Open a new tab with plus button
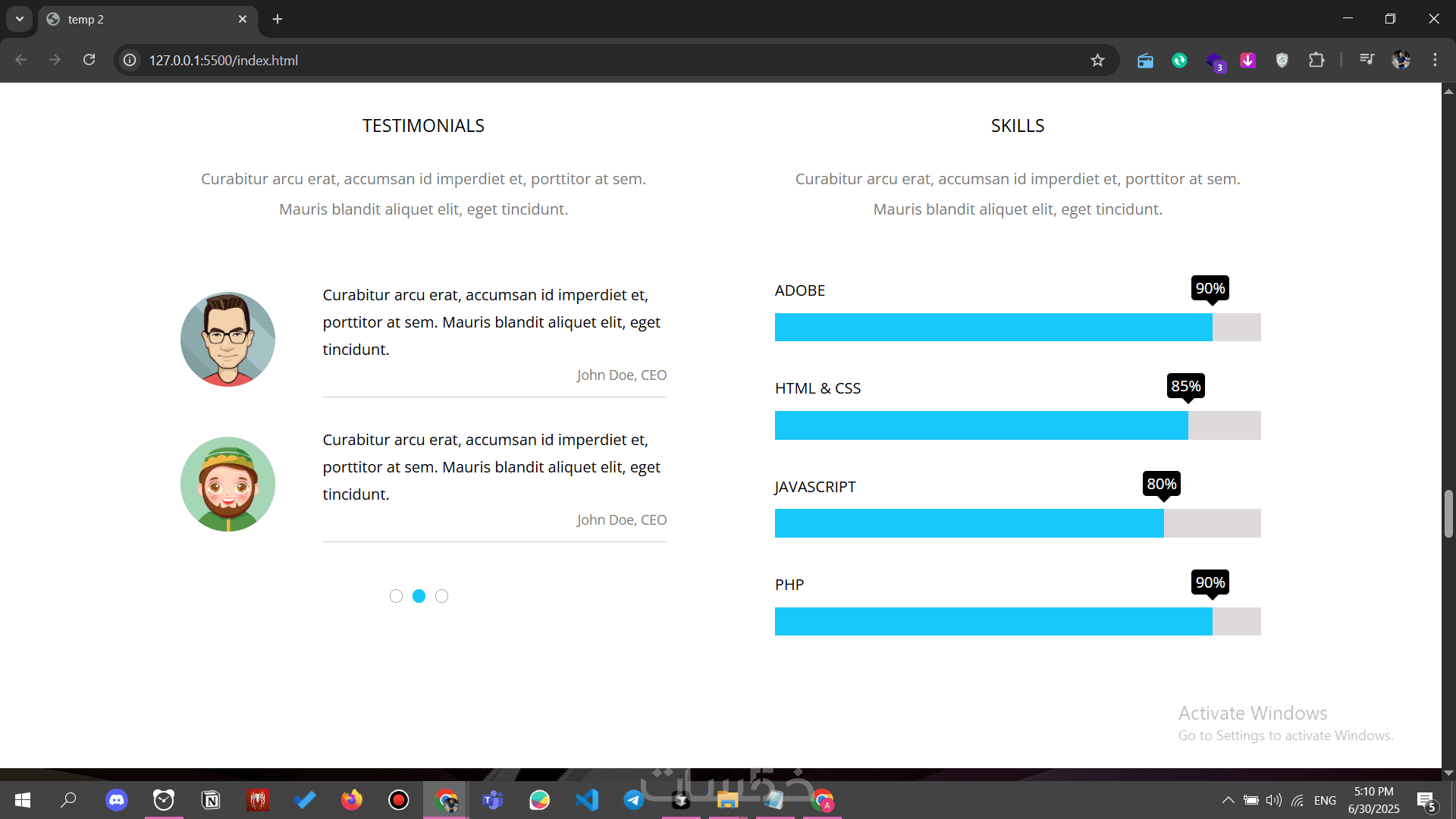 coord(278,19)
